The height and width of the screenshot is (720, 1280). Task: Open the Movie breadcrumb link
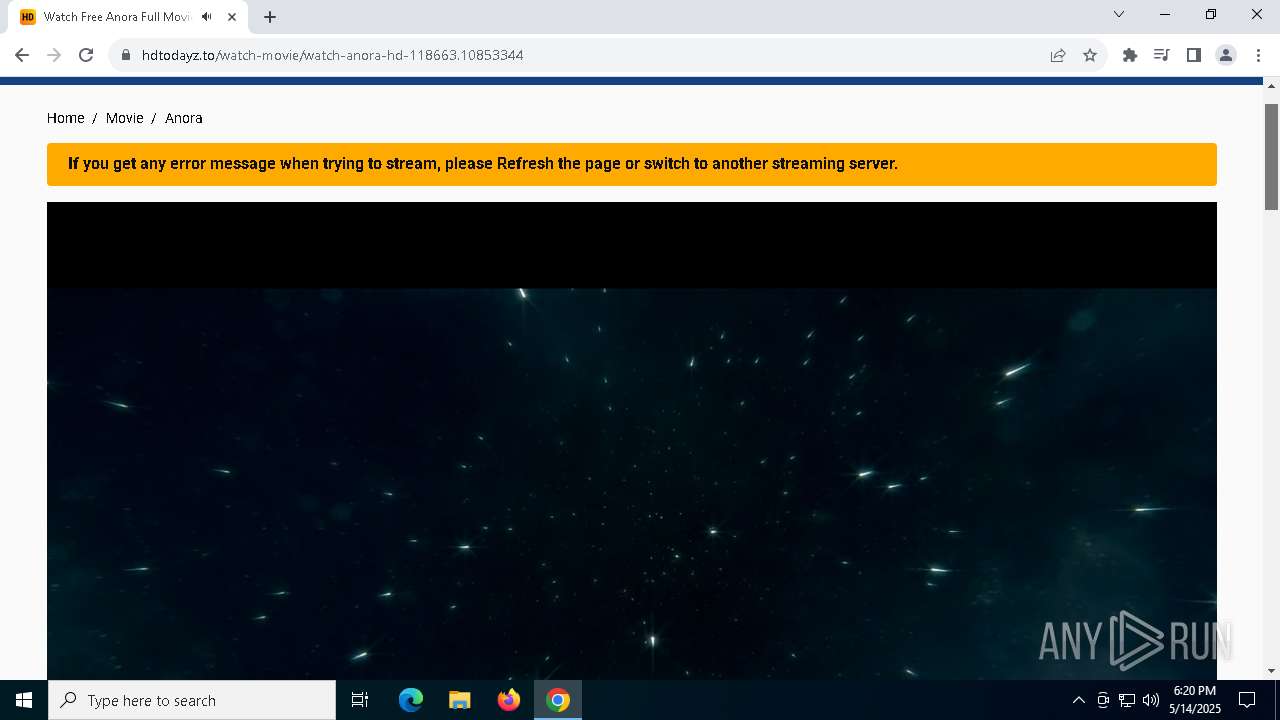point(125,118)
